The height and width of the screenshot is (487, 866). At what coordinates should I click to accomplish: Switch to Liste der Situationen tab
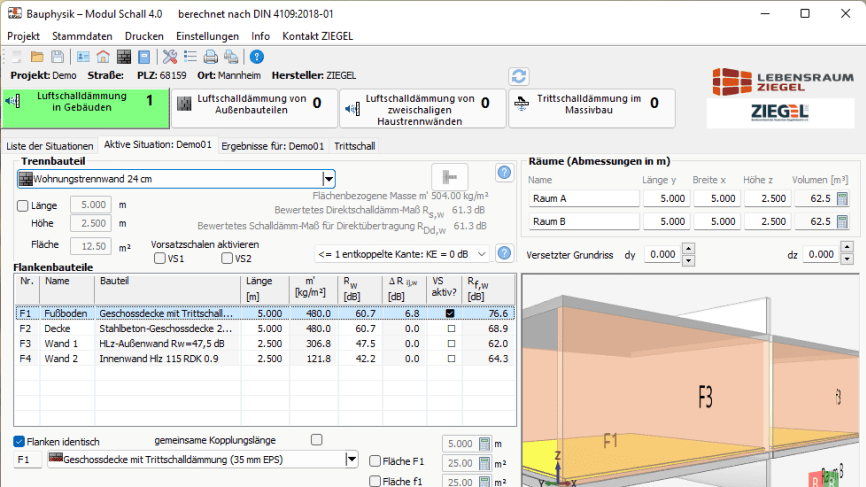pos(50,146)
